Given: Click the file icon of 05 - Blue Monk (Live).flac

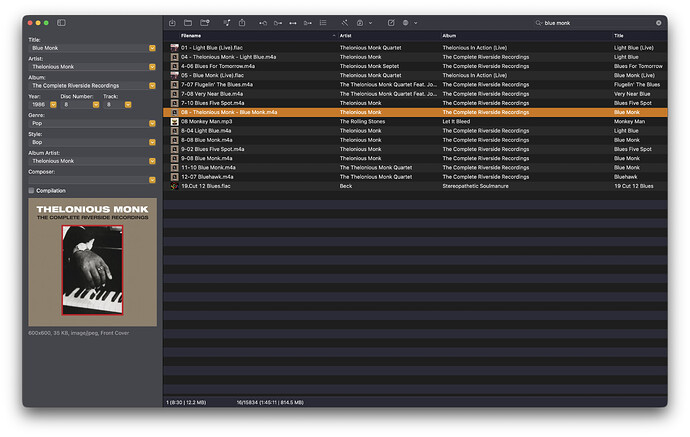Looking at the screenshot, I should coord(174,75).
